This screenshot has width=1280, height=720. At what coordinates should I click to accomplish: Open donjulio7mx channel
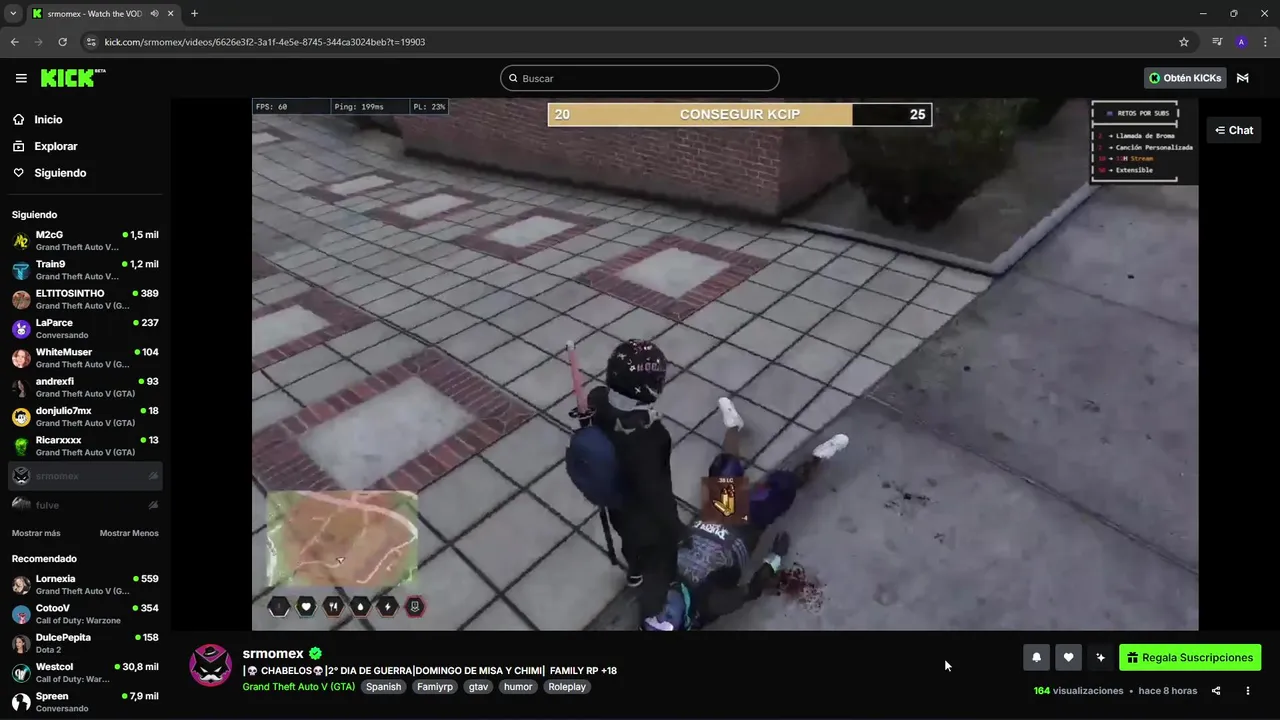(85, 416)
